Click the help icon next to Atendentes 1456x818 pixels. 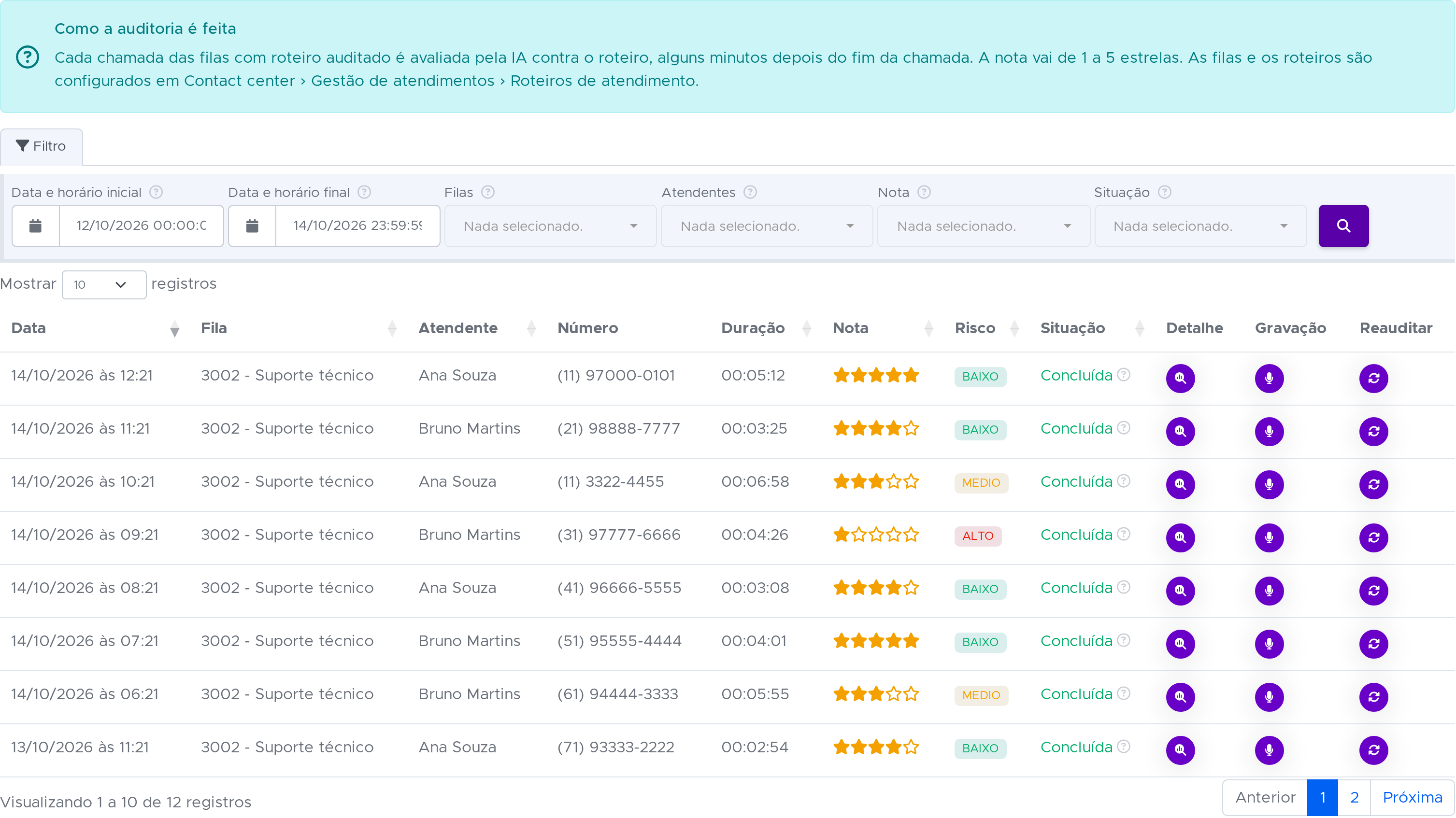click(x=750, y=192)
